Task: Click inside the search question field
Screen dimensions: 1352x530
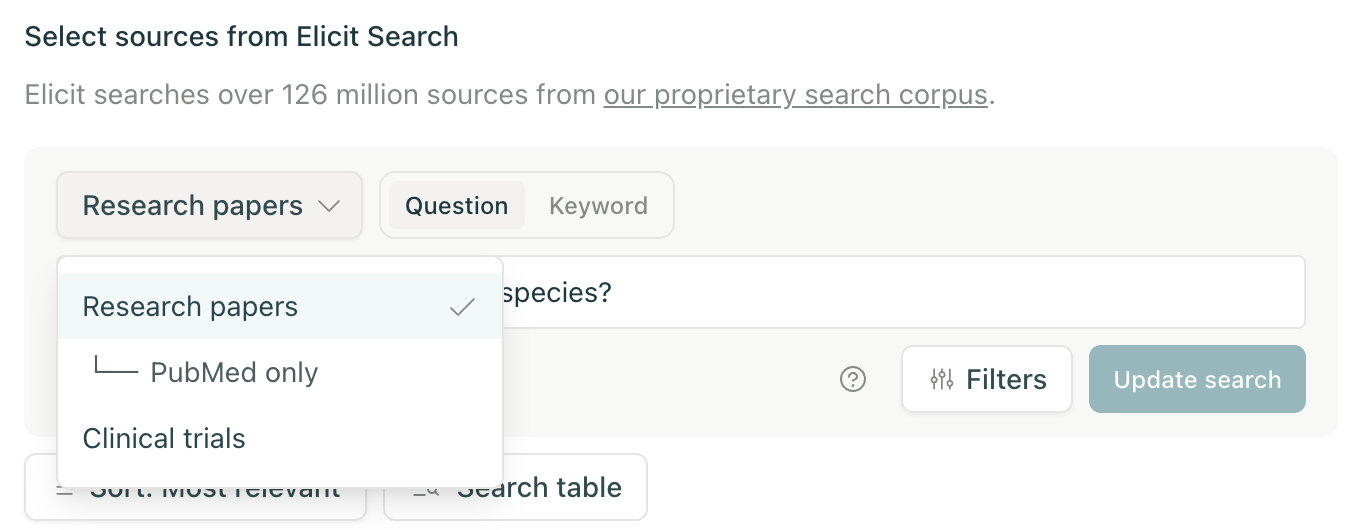Action: pyautogui.click(x=900, y=293)
